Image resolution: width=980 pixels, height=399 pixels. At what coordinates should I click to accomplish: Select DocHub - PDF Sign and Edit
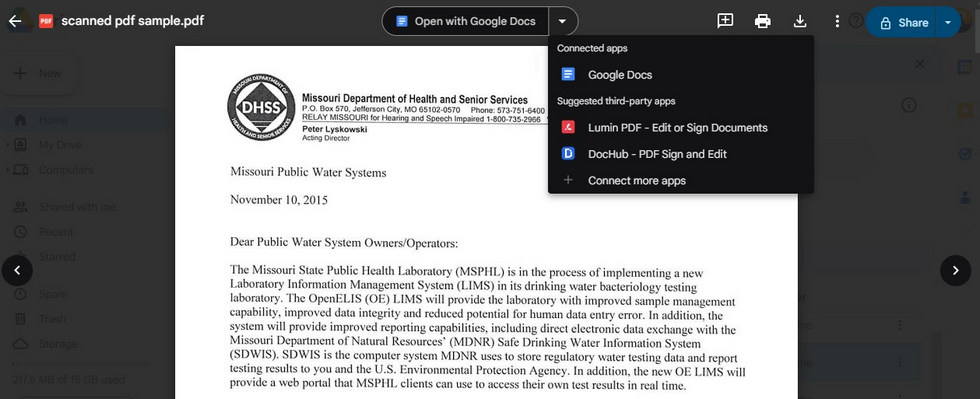click(681, 154)
